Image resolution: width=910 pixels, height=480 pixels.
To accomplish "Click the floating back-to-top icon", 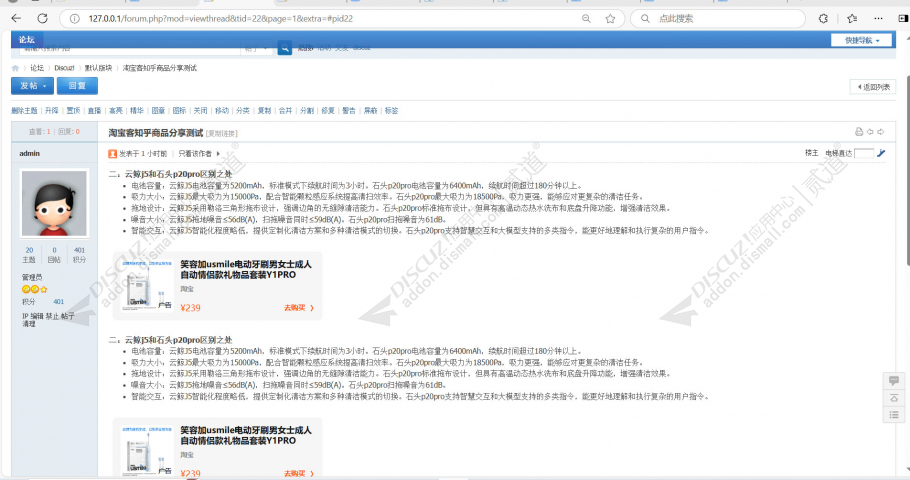I will pyautogui.click(x=894, y=398).
